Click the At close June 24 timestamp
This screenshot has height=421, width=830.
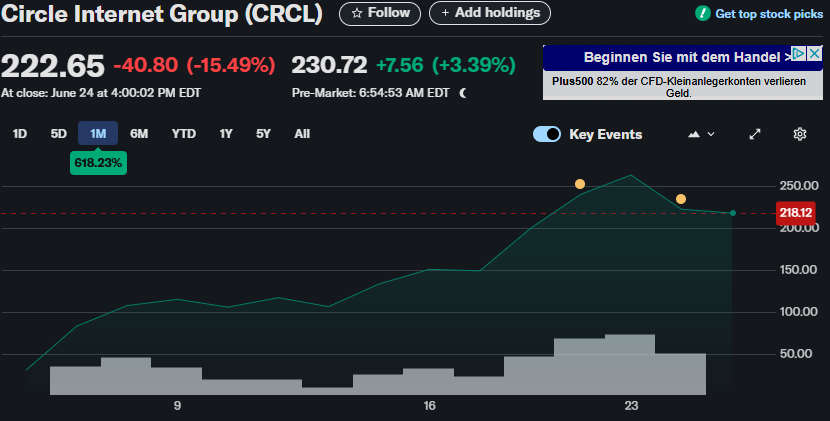[101, 93]
